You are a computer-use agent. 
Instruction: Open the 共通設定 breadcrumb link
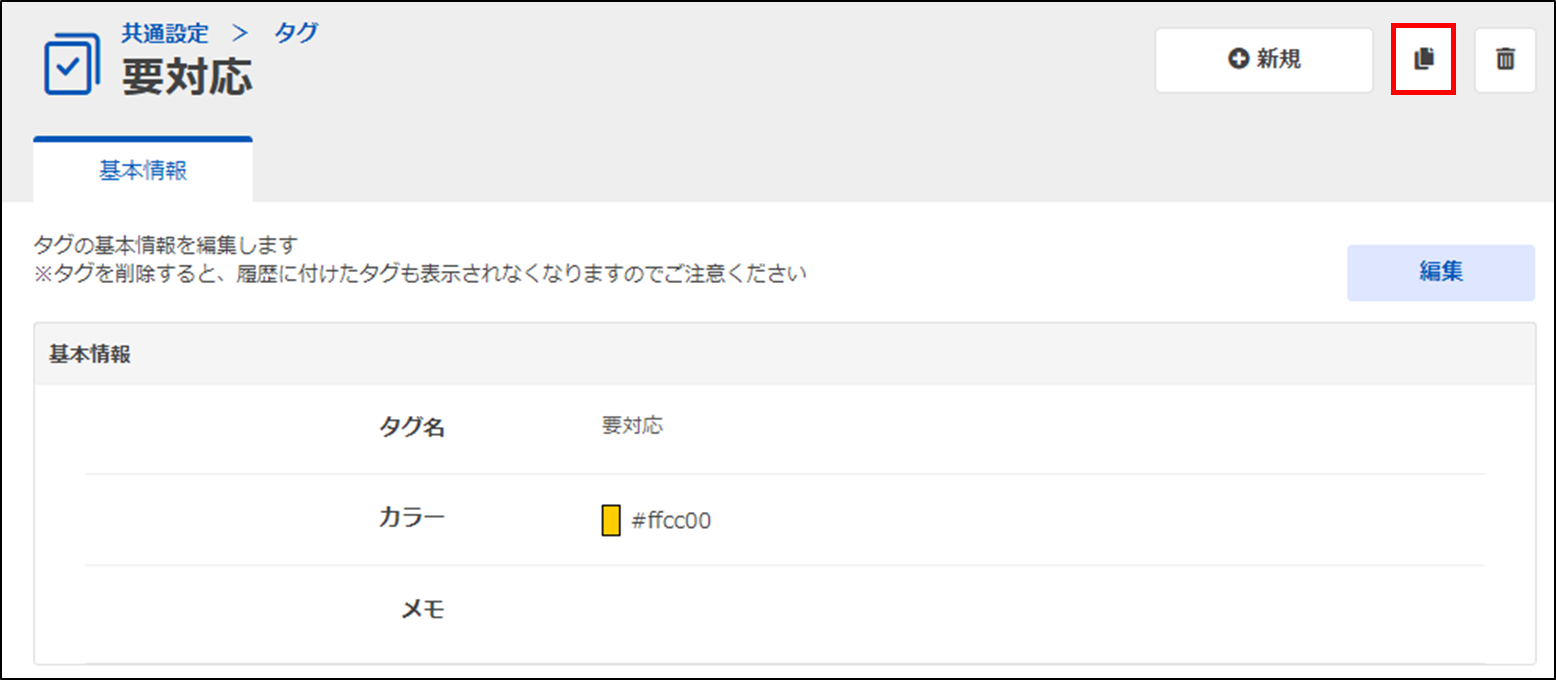(165, 32)
